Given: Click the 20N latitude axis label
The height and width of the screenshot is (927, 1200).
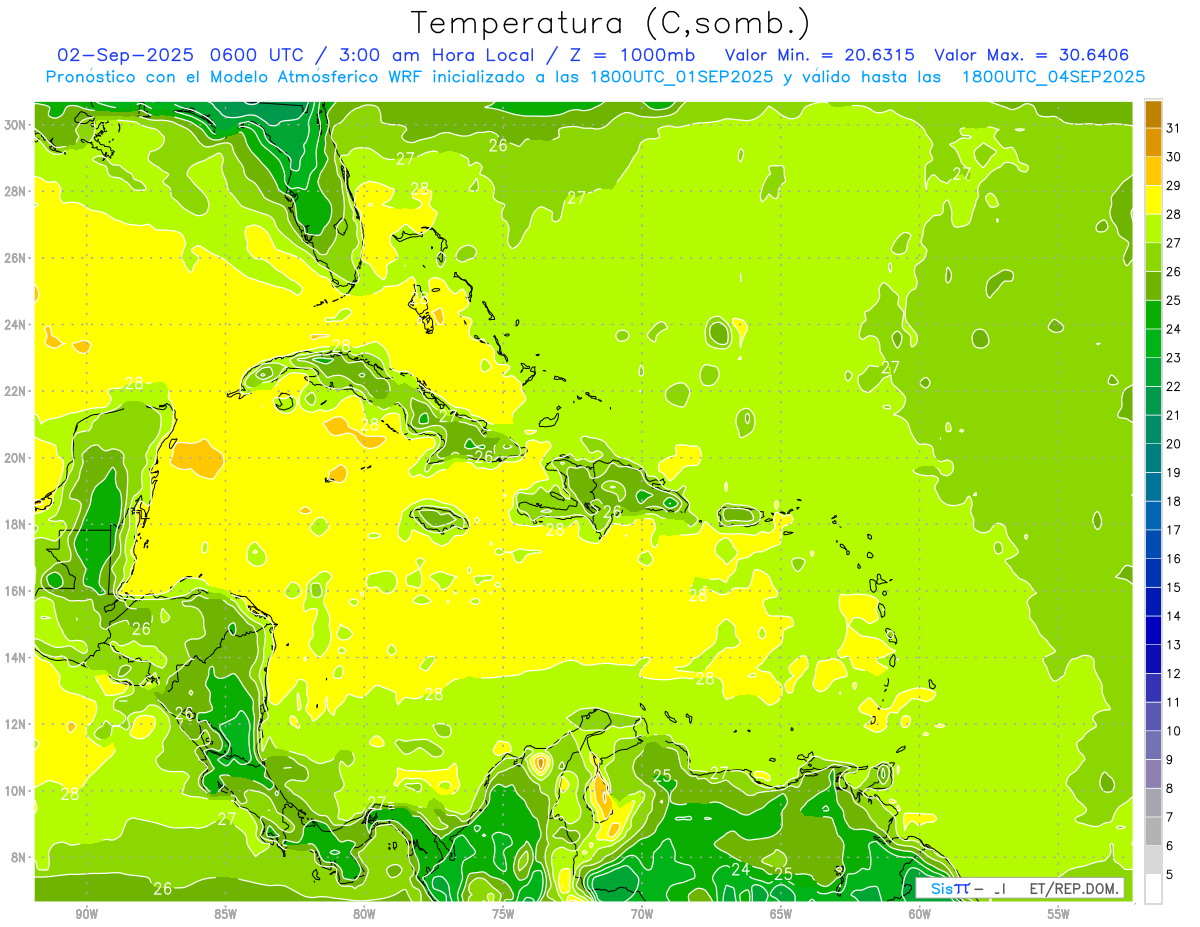Looking at the screenshot, I should [x=17, y=458].
